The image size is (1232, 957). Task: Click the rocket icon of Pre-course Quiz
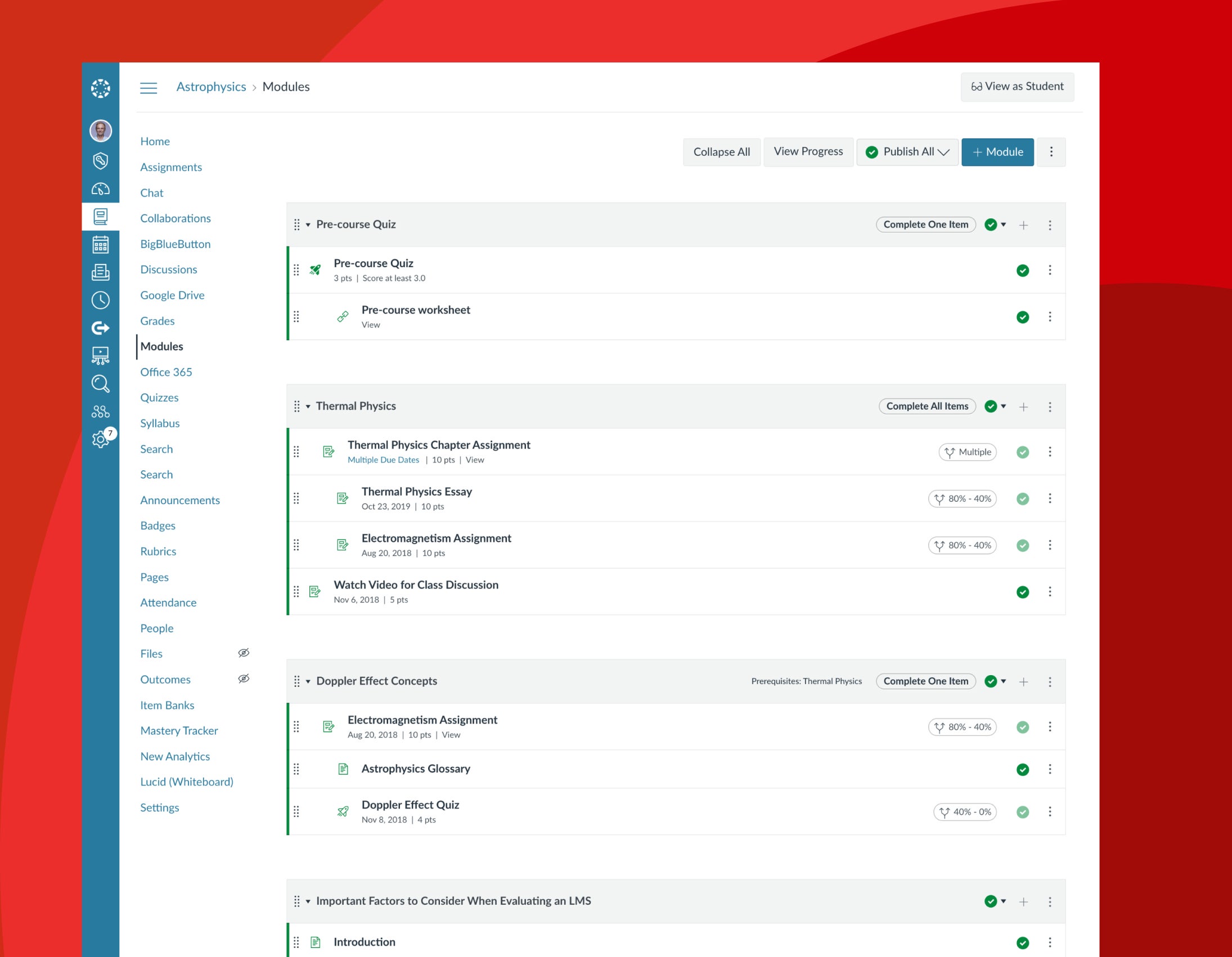click(x=316, y=269)
